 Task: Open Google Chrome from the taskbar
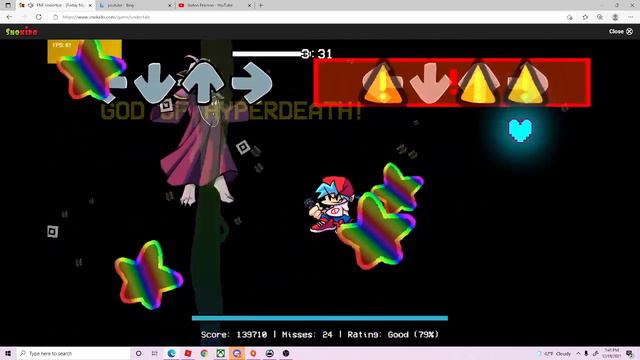coord(204,353)
